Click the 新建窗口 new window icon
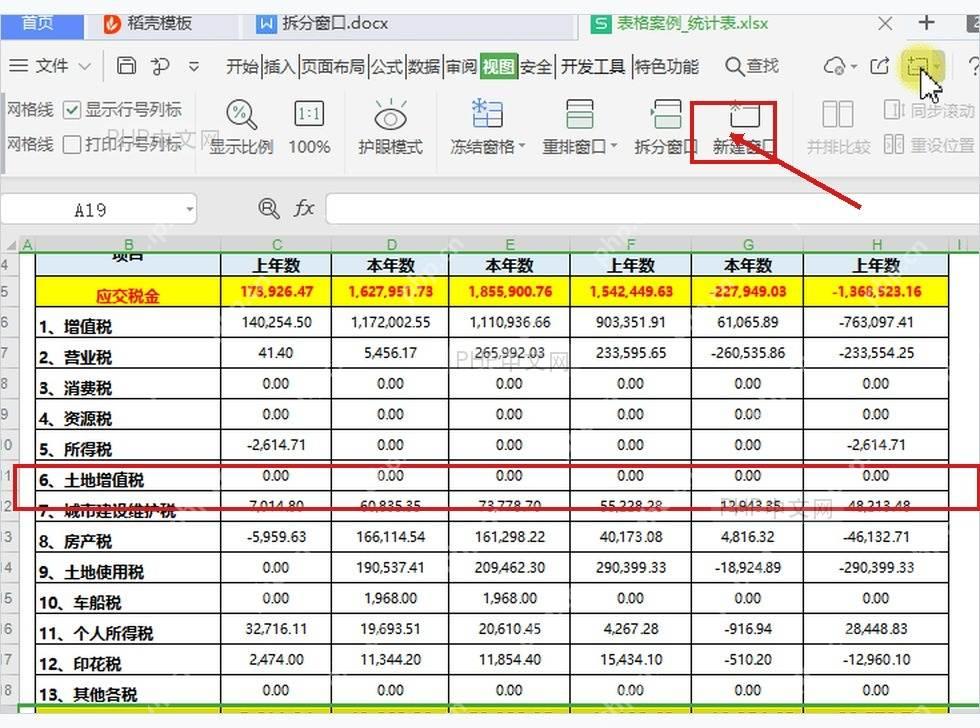 coord(744,115)
